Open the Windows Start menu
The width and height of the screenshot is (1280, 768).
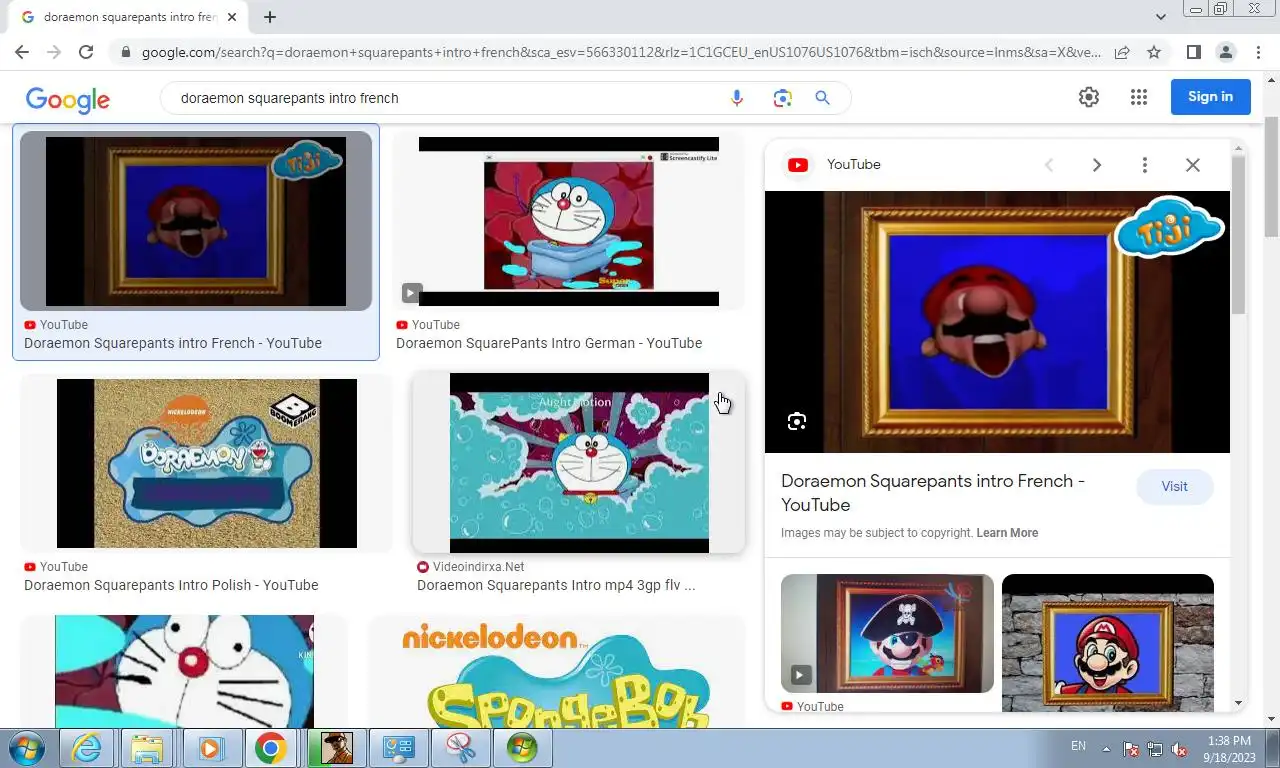(x=27, y=748)
